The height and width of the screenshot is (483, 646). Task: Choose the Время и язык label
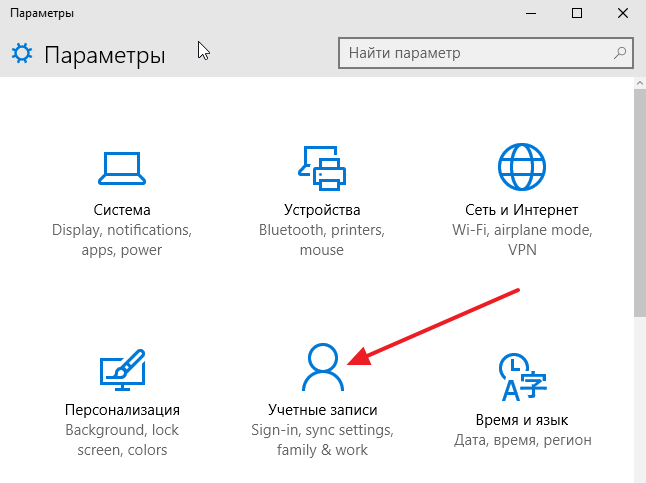521,420
